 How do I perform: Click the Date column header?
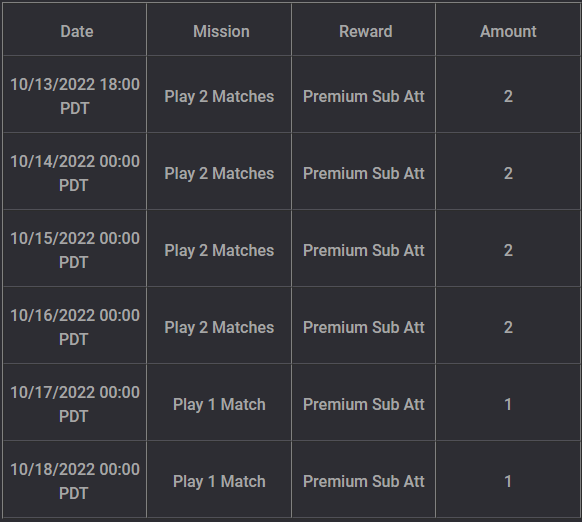76,31
